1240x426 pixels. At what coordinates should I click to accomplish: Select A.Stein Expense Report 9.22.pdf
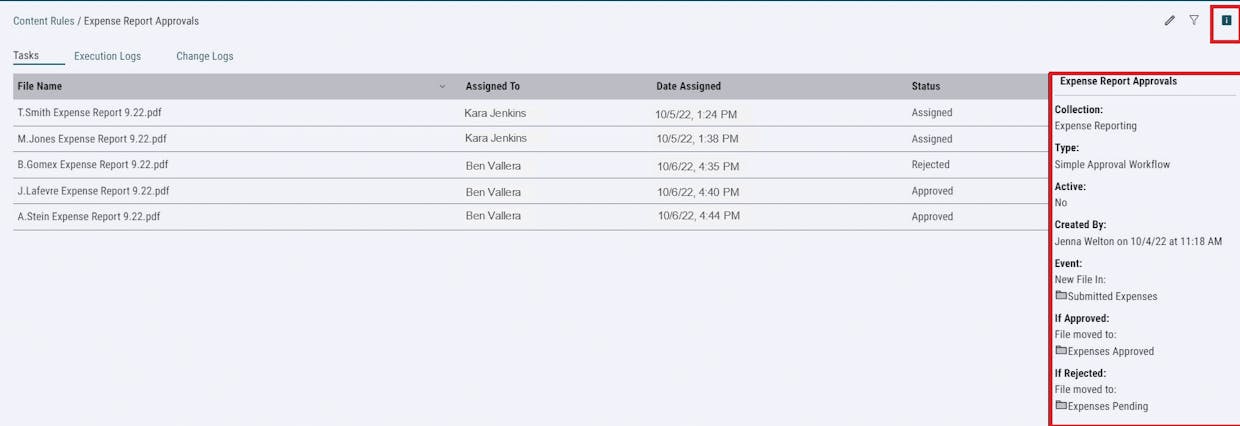point(88,216)
